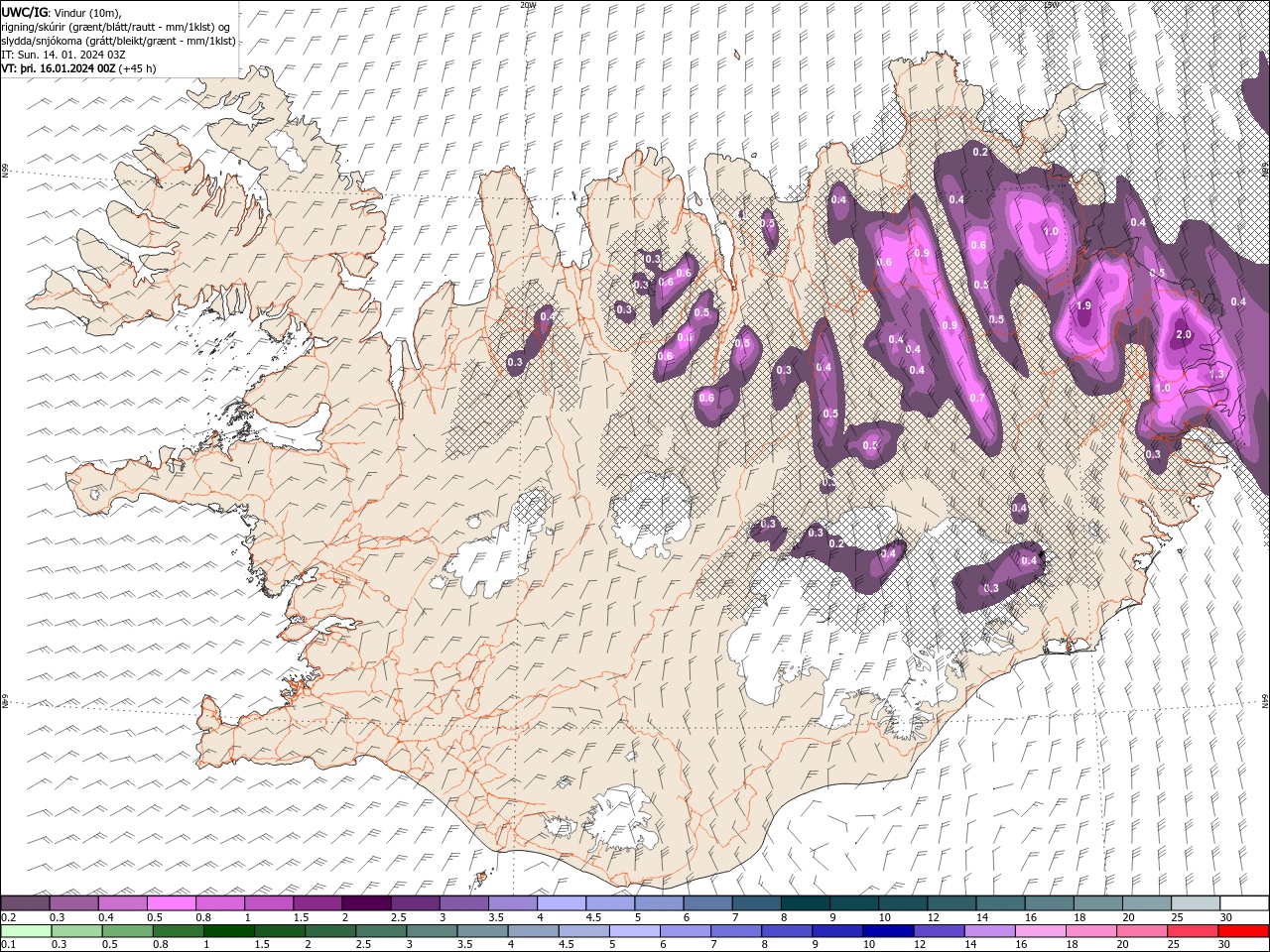Screen dimensions: 1270x952
Task: Click the '0.7' precipitation value on the map
Action: [977, 399]
